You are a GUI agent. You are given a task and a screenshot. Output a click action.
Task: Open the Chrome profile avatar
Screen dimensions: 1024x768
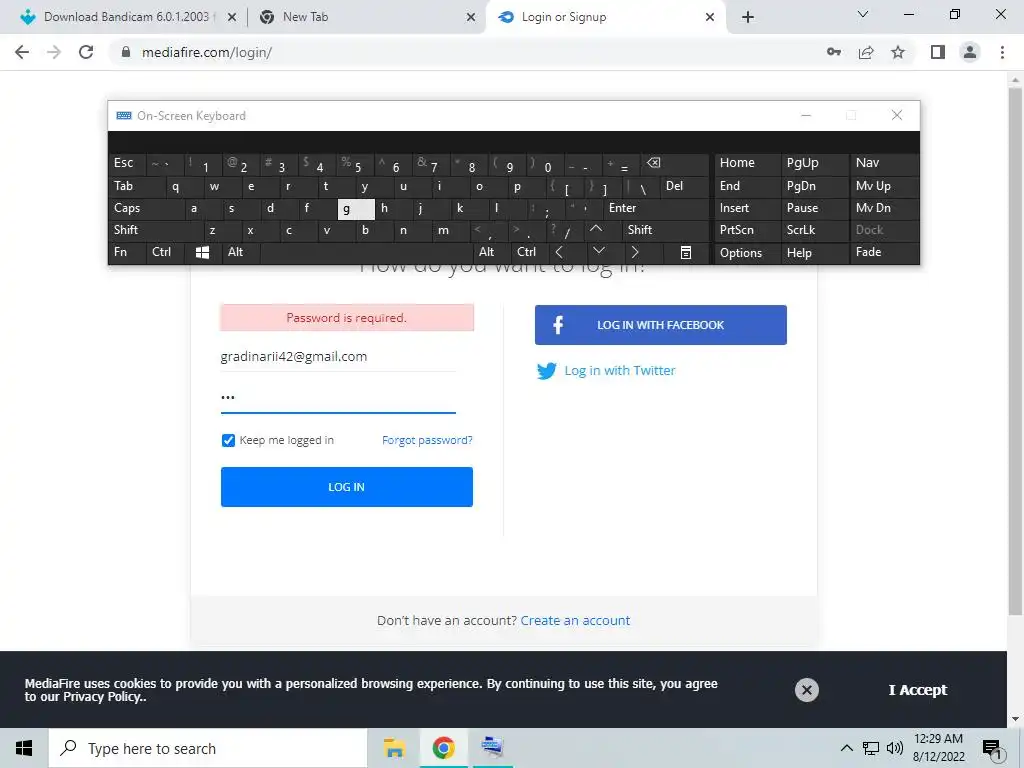click(x=970, y=52)
